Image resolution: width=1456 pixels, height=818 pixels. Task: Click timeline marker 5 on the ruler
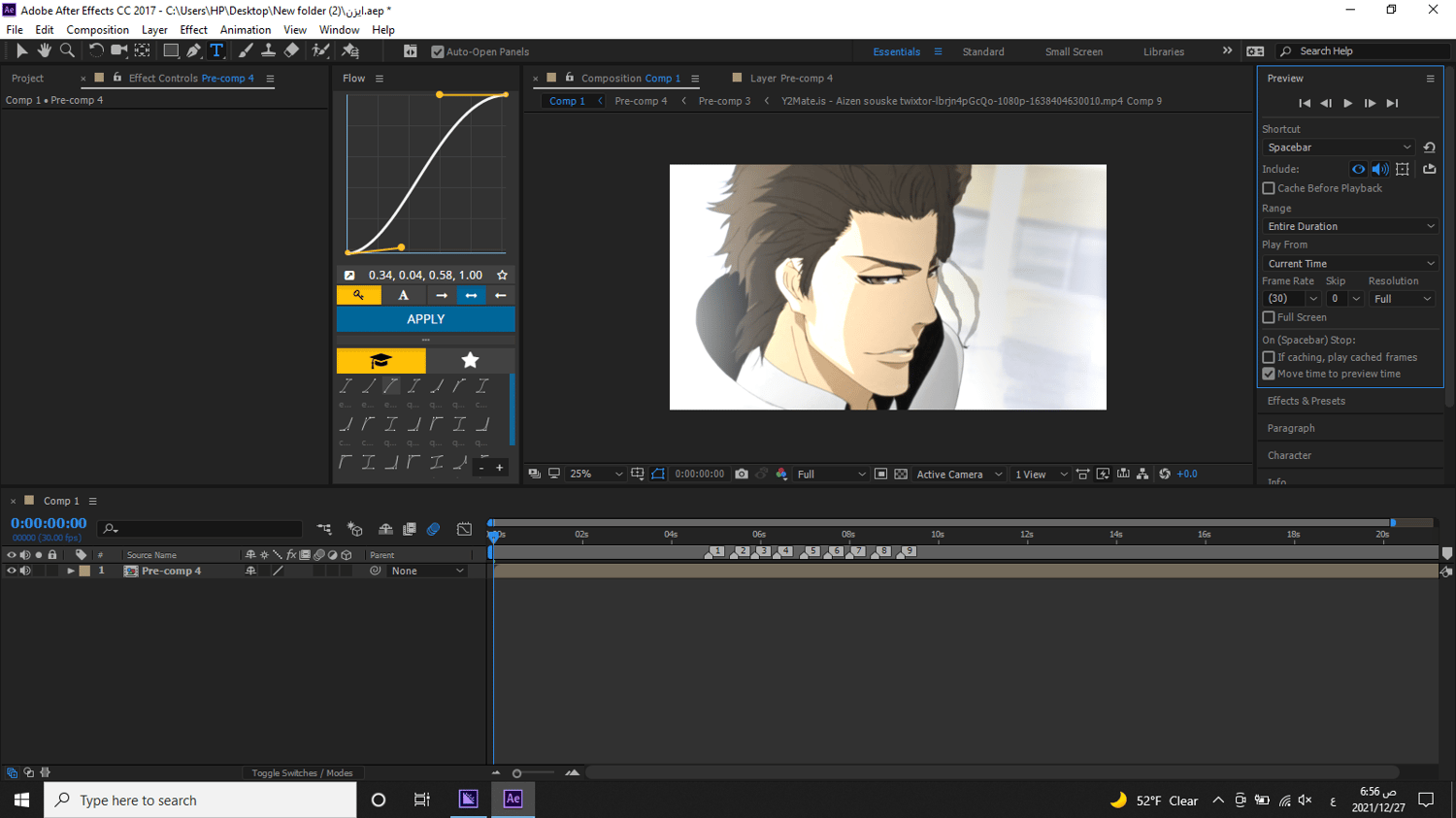click(813, 551)
